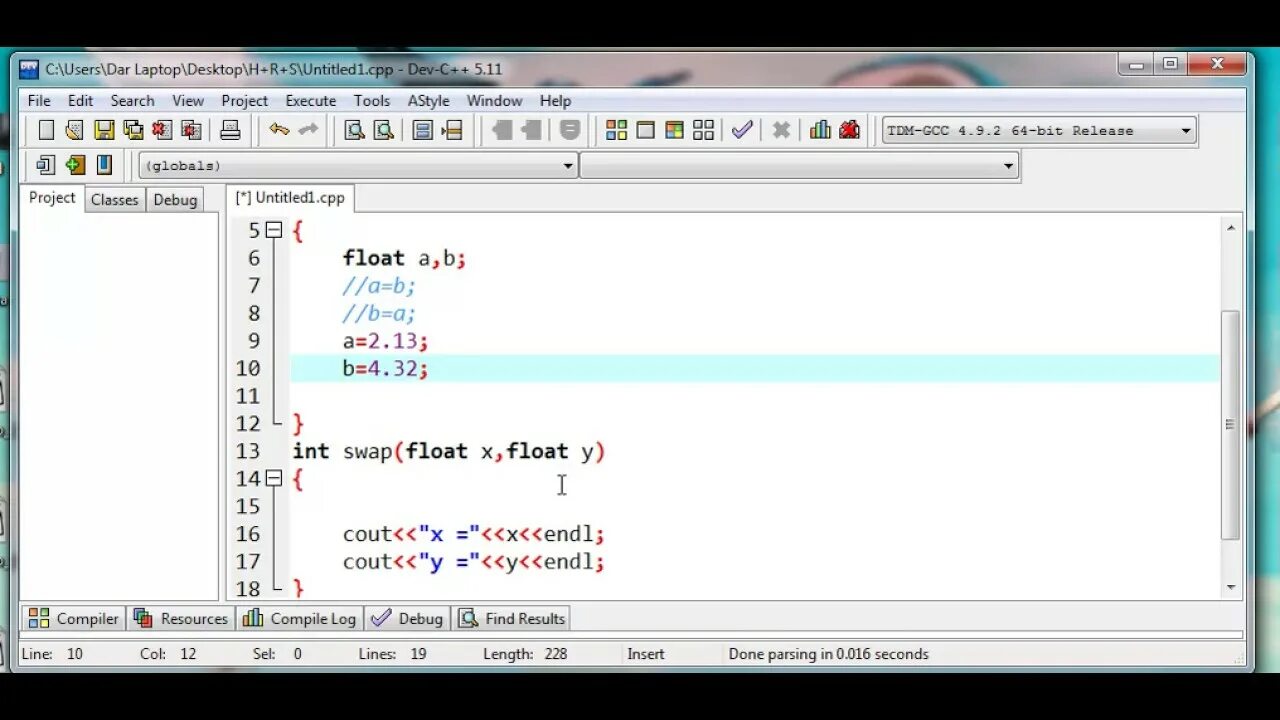Click the Redo arrow icon

(308, 130)
